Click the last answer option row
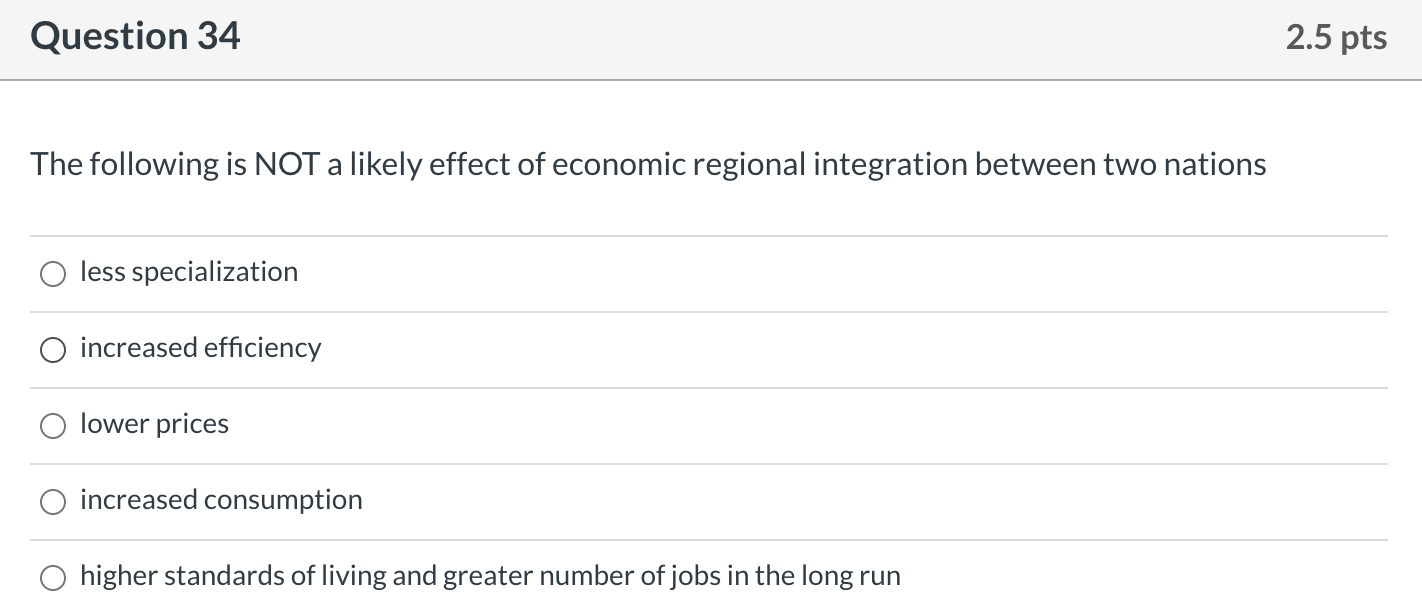Screen dimensions: 1422x616 point(700,576)
